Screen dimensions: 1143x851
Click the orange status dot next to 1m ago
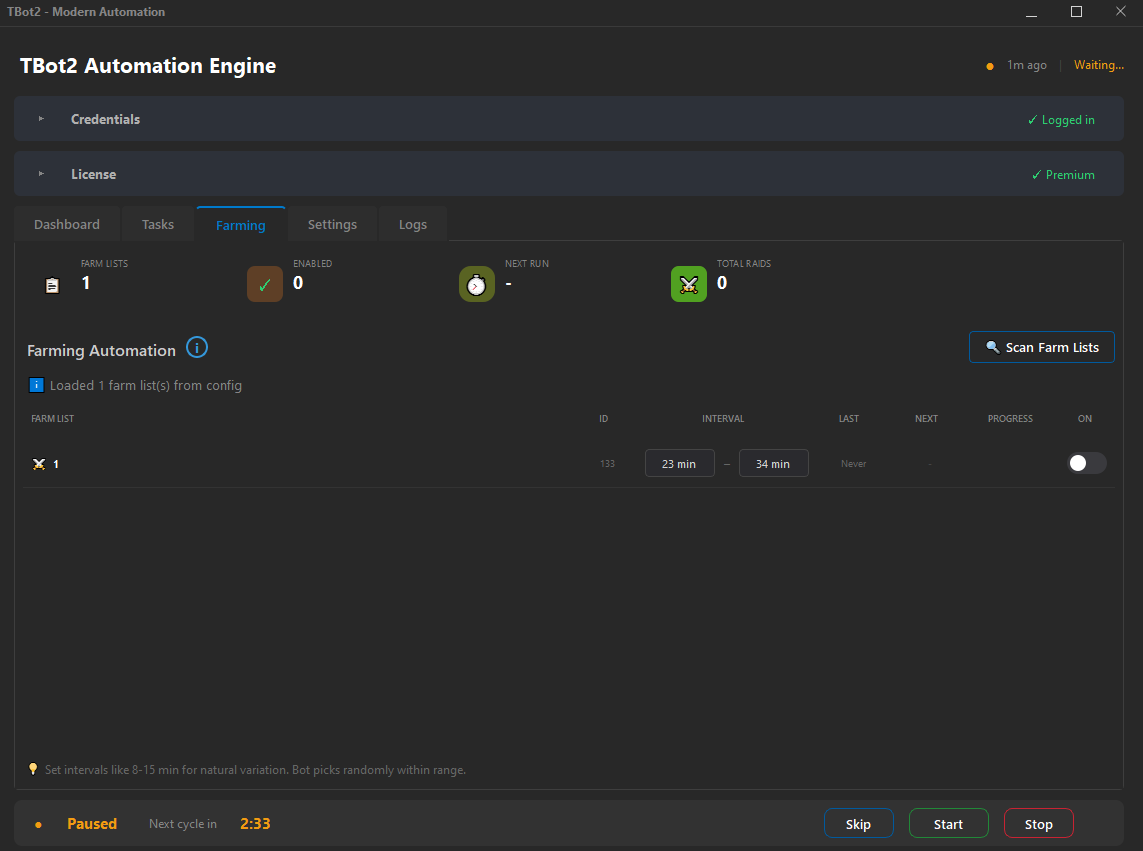click(x=989, y=64)
